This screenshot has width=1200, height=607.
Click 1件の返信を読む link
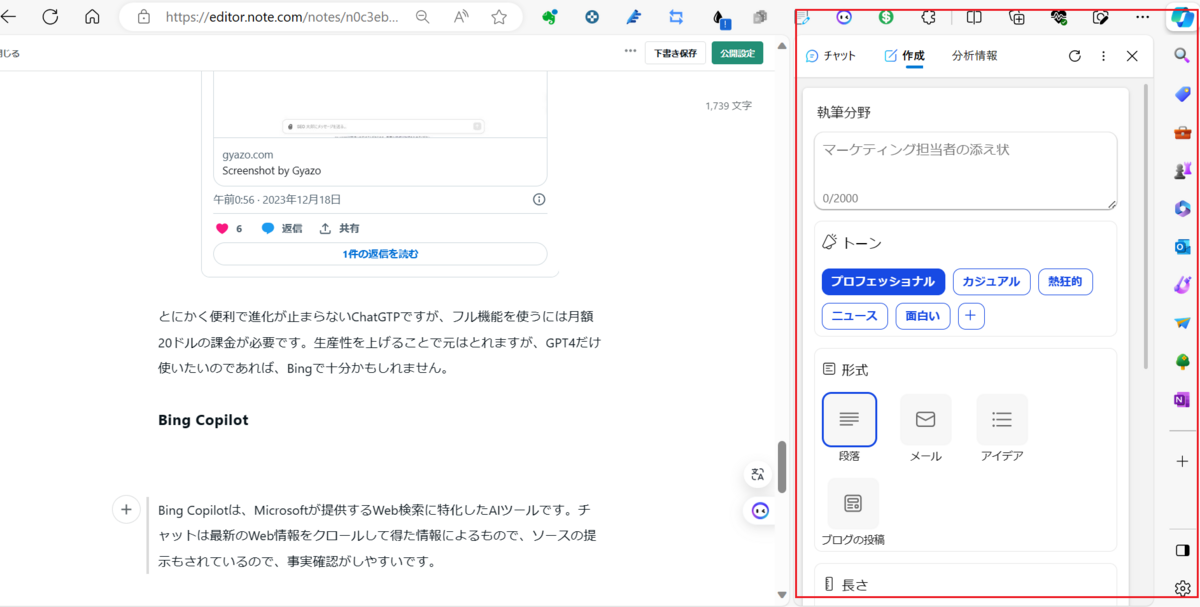[380, 254]
